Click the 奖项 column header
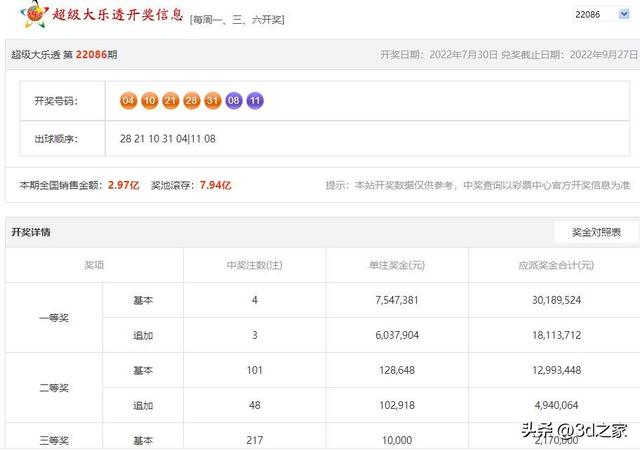The image size is (640, 451). (x=94, y=265)
